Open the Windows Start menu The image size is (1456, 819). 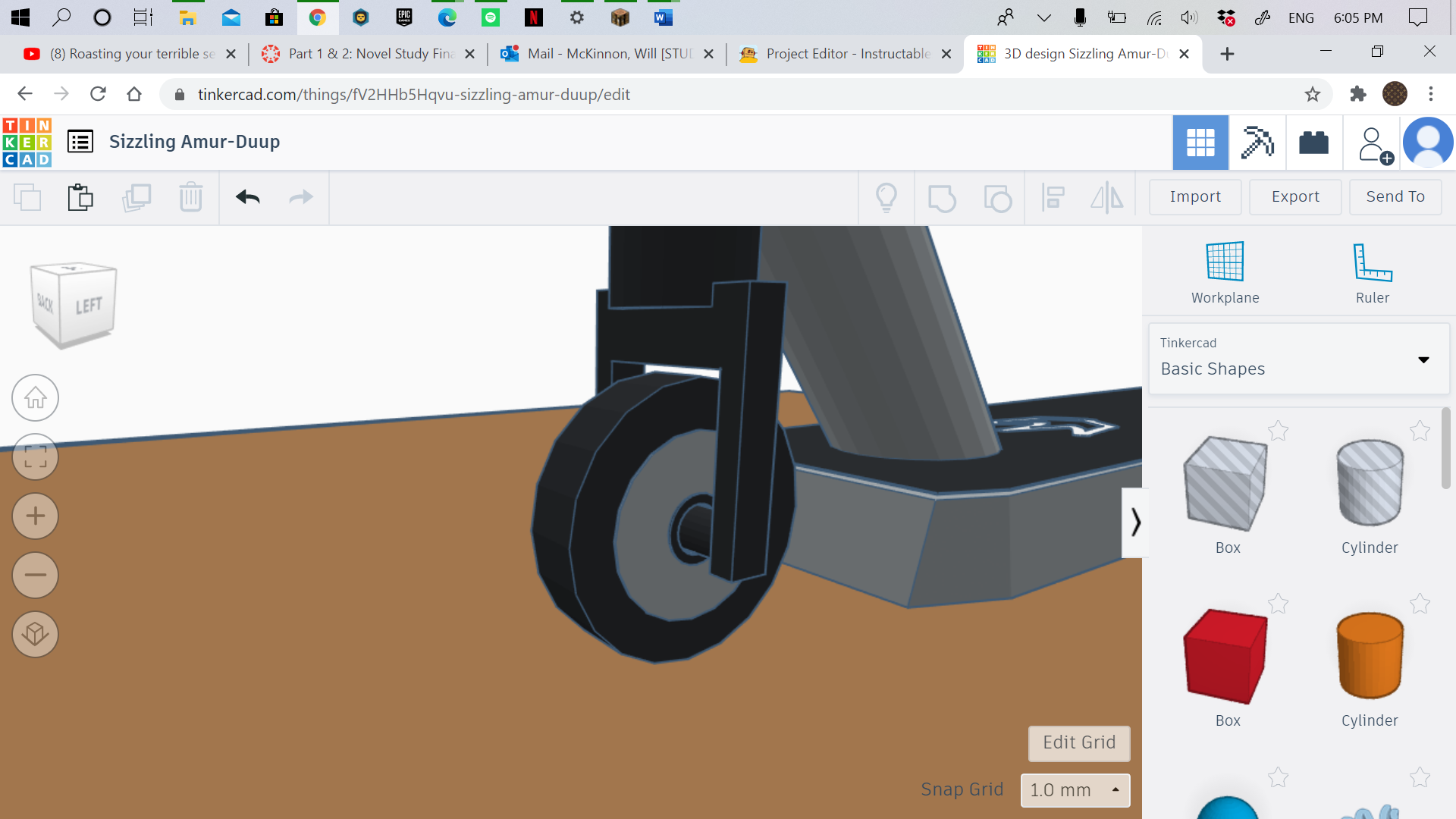pyautogui.click(x=20, y=17)
